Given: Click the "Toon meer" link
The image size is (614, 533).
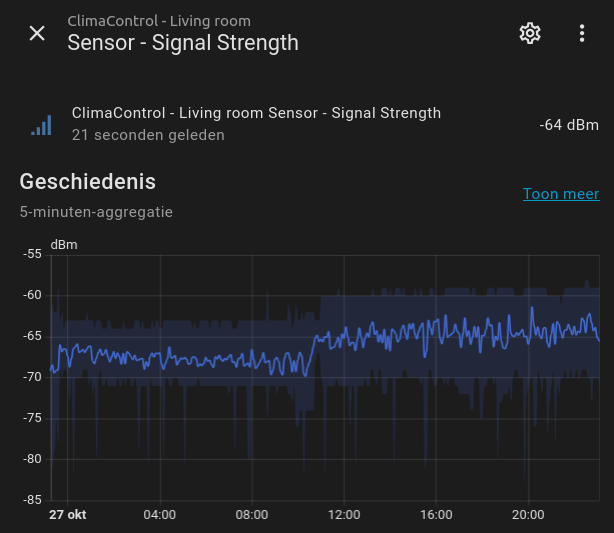Looking at the screenshot, I should coord(560,194).
